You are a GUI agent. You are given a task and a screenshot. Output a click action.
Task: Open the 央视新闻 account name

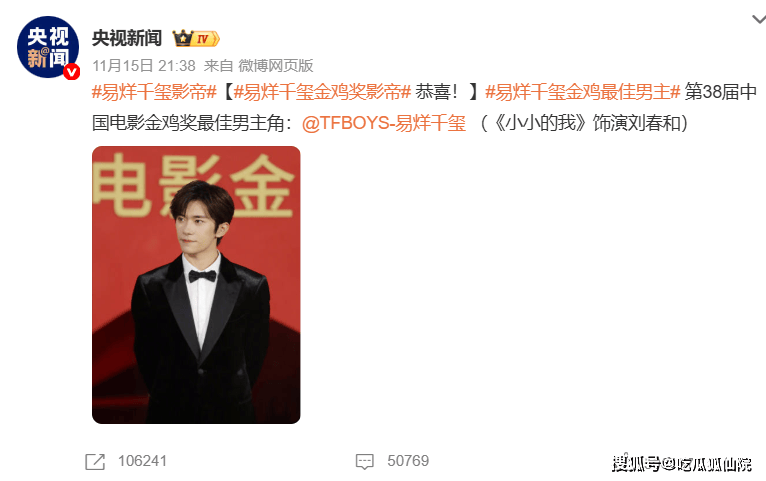tap(127, 38)
